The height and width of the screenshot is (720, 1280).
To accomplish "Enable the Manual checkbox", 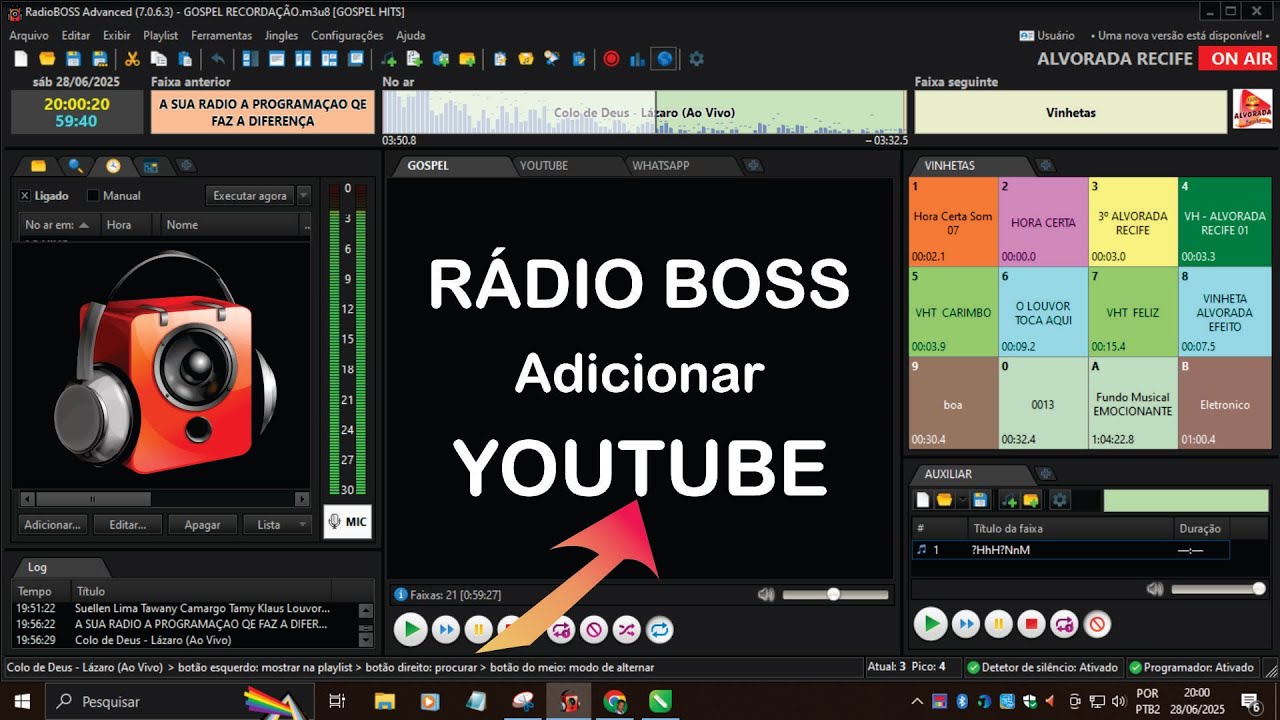I will pos(93,196).
